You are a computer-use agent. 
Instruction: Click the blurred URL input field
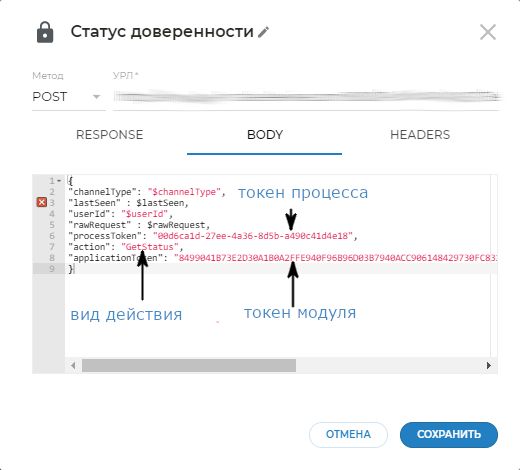[x=307, y=97]
